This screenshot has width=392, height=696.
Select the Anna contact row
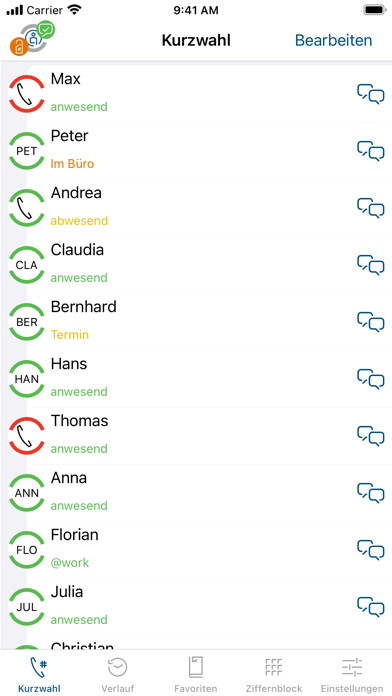click(196, 493)
